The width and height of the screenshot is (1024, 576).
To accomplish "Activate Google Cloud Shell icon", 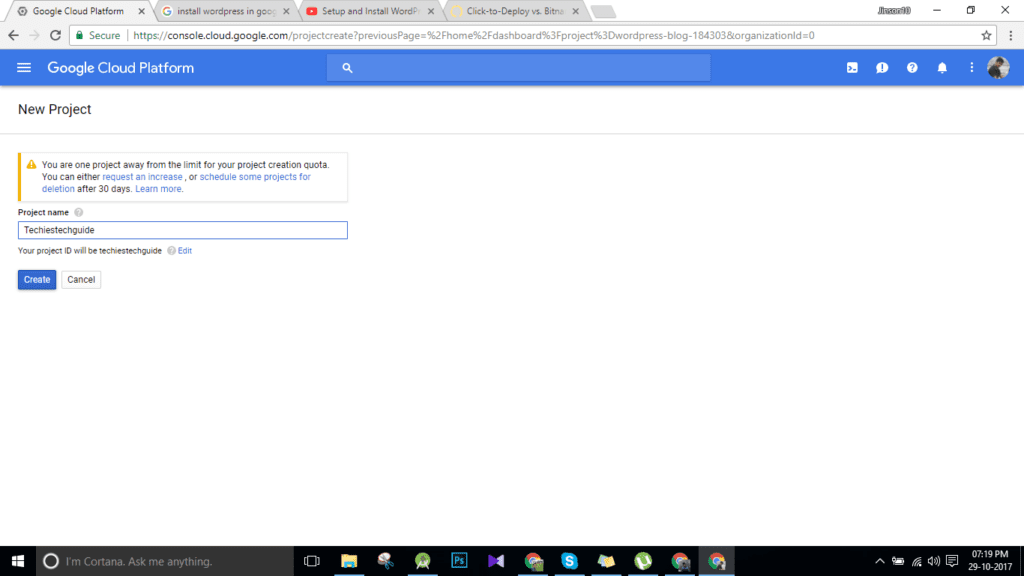I will pyautogui.click(x=852, y=68).
